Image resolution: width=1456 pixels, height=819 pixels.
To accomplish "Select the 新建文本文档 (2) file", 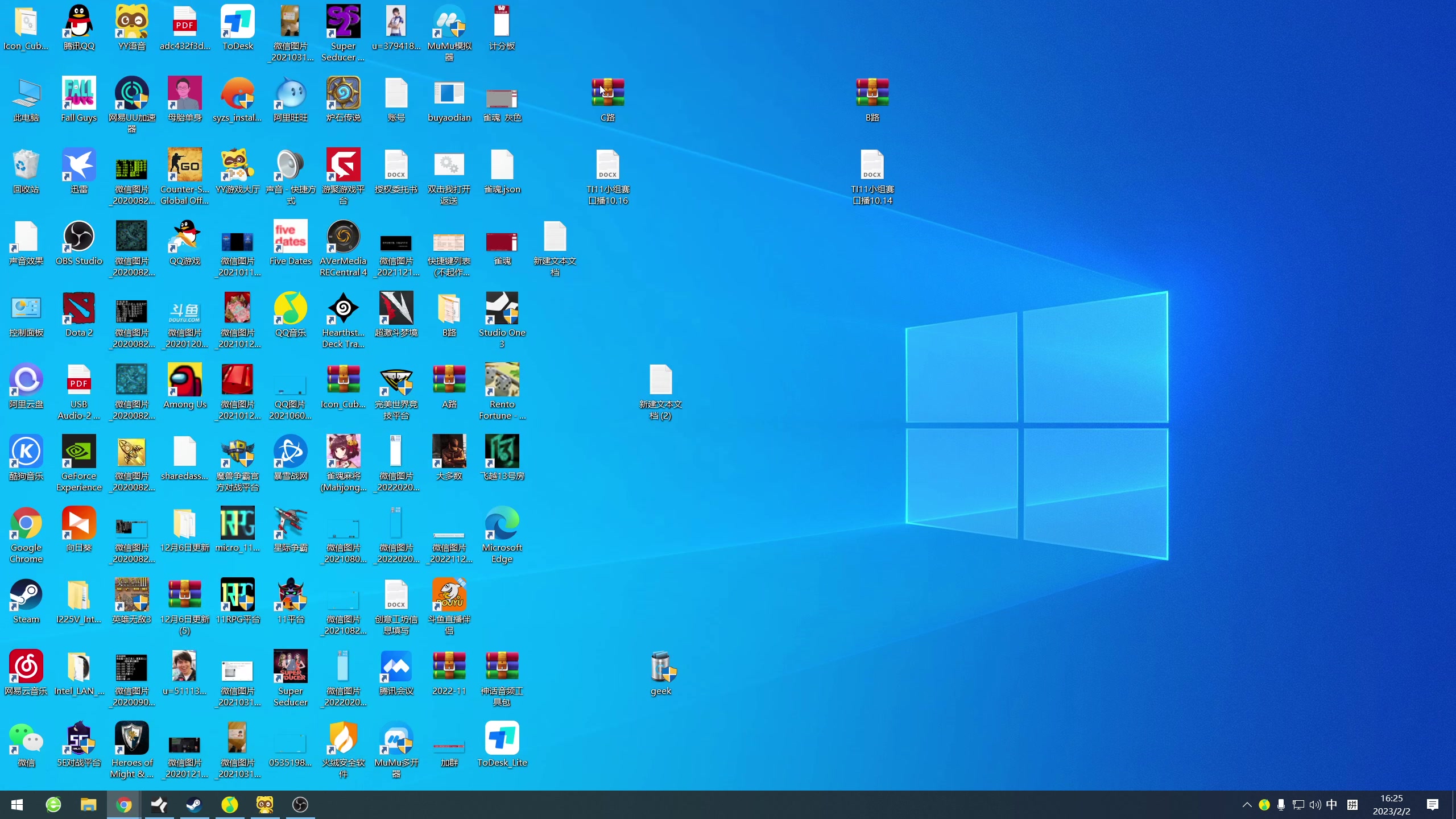I will (661, 391).
